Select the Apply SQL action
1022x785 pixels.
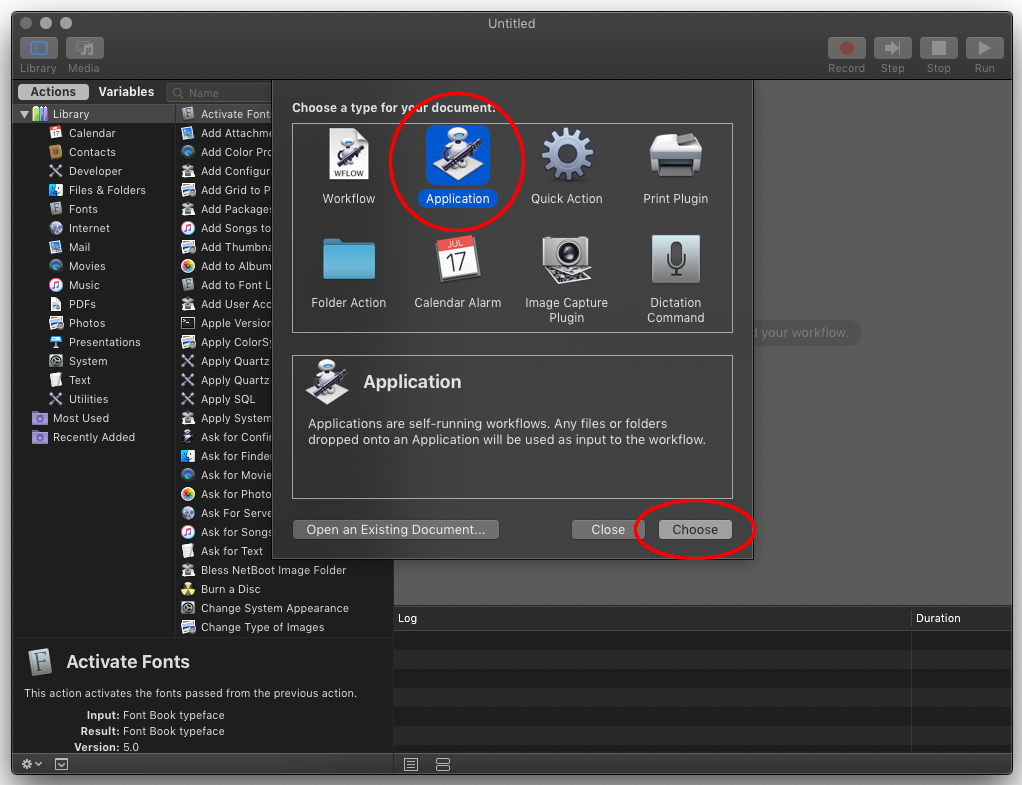point(227,399)
